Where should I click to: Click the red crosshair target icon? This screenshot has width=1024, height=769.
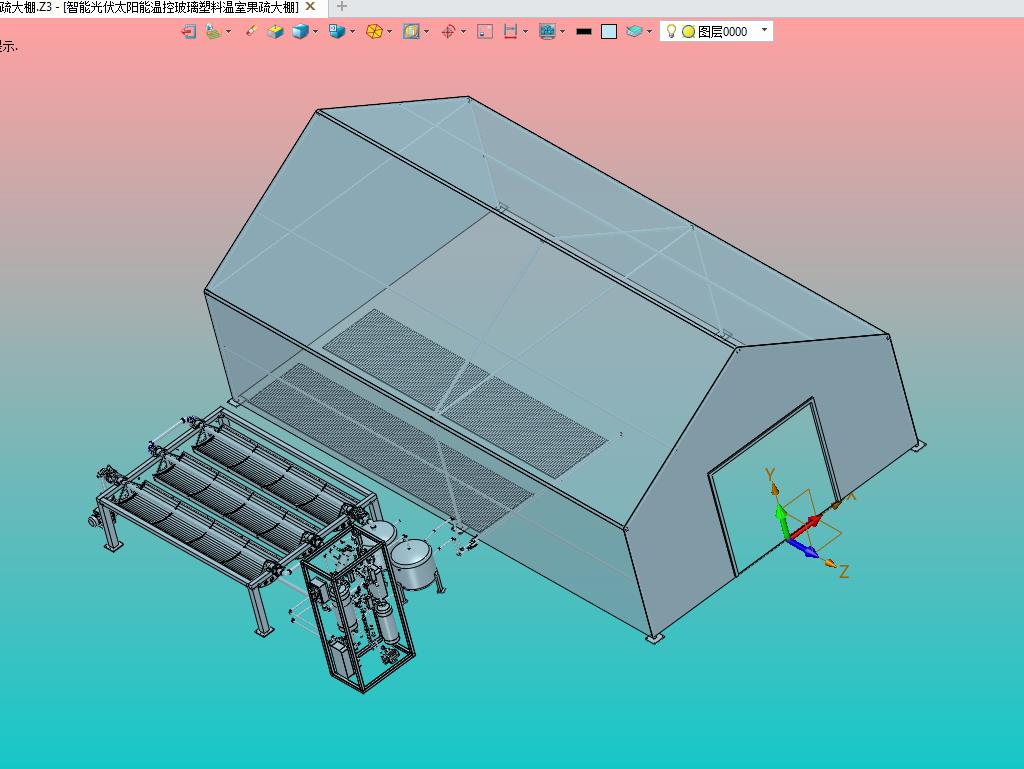pyautogui.click(x=448, y=31)
